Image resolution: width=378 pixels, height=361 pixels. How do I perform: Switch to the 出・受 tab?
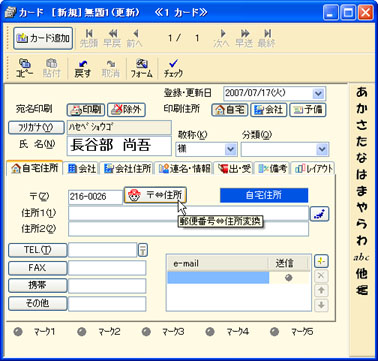click(234, 169)
